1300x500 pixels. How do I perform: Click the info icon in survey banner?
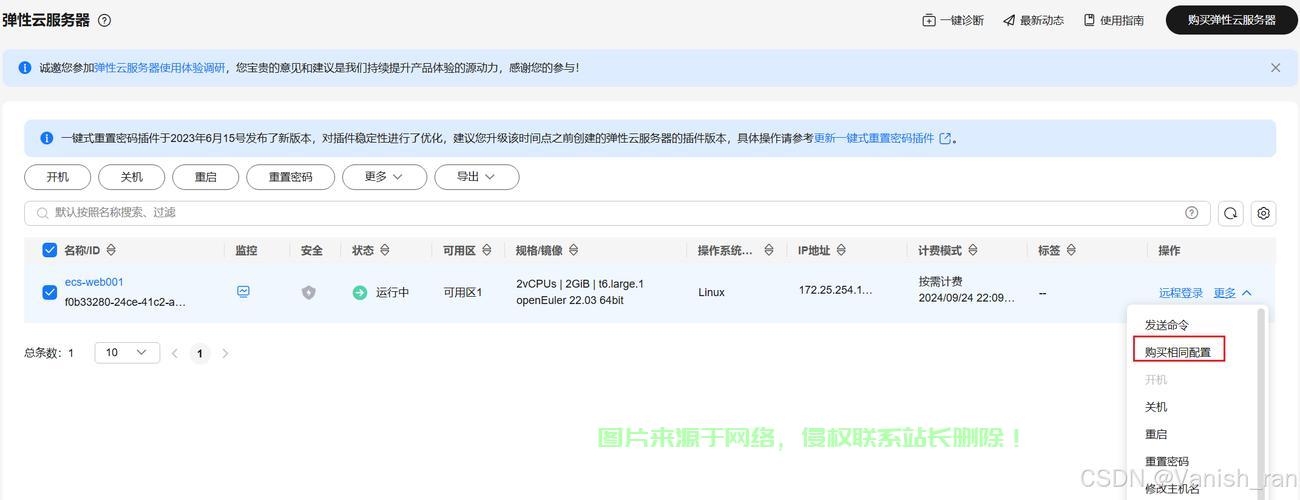click(25, 68)
